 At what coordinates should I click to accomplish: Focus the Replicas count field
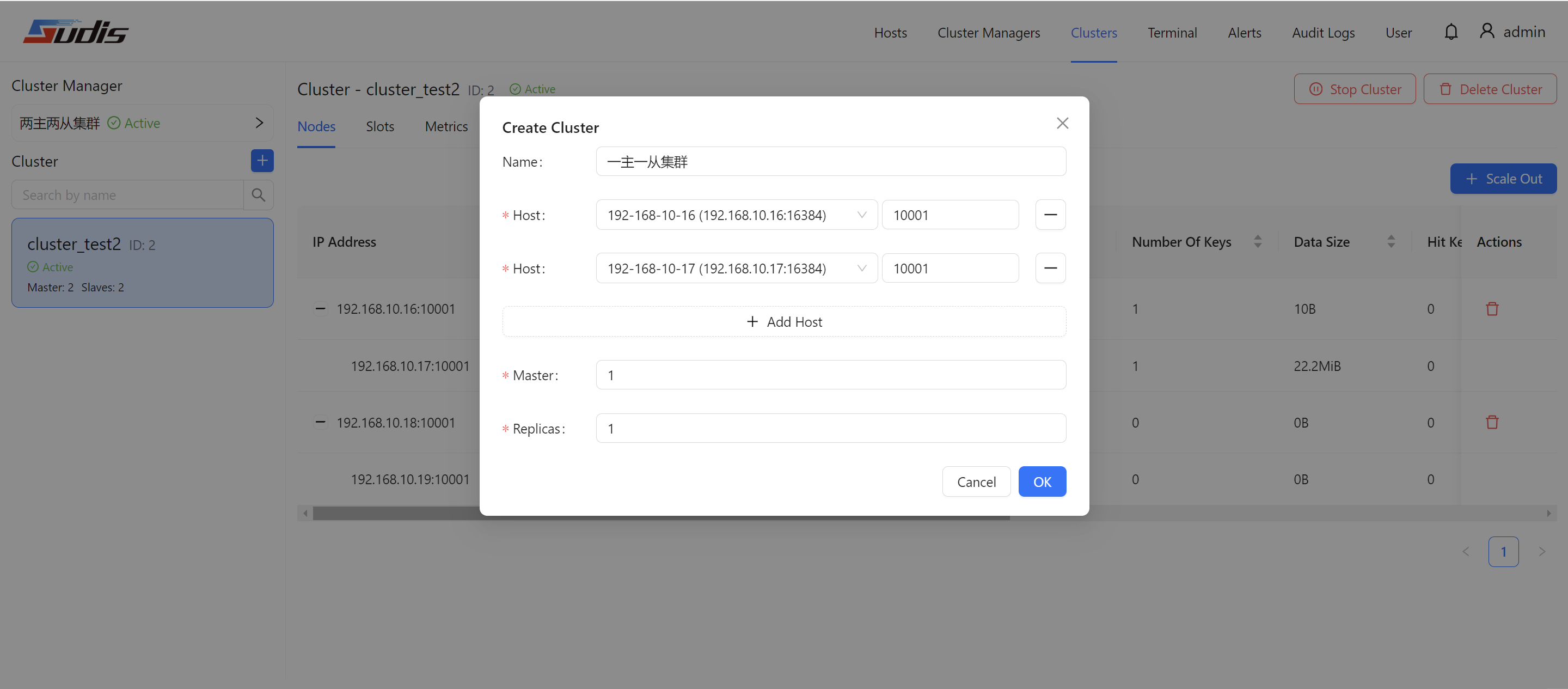(x=831, y=428)
